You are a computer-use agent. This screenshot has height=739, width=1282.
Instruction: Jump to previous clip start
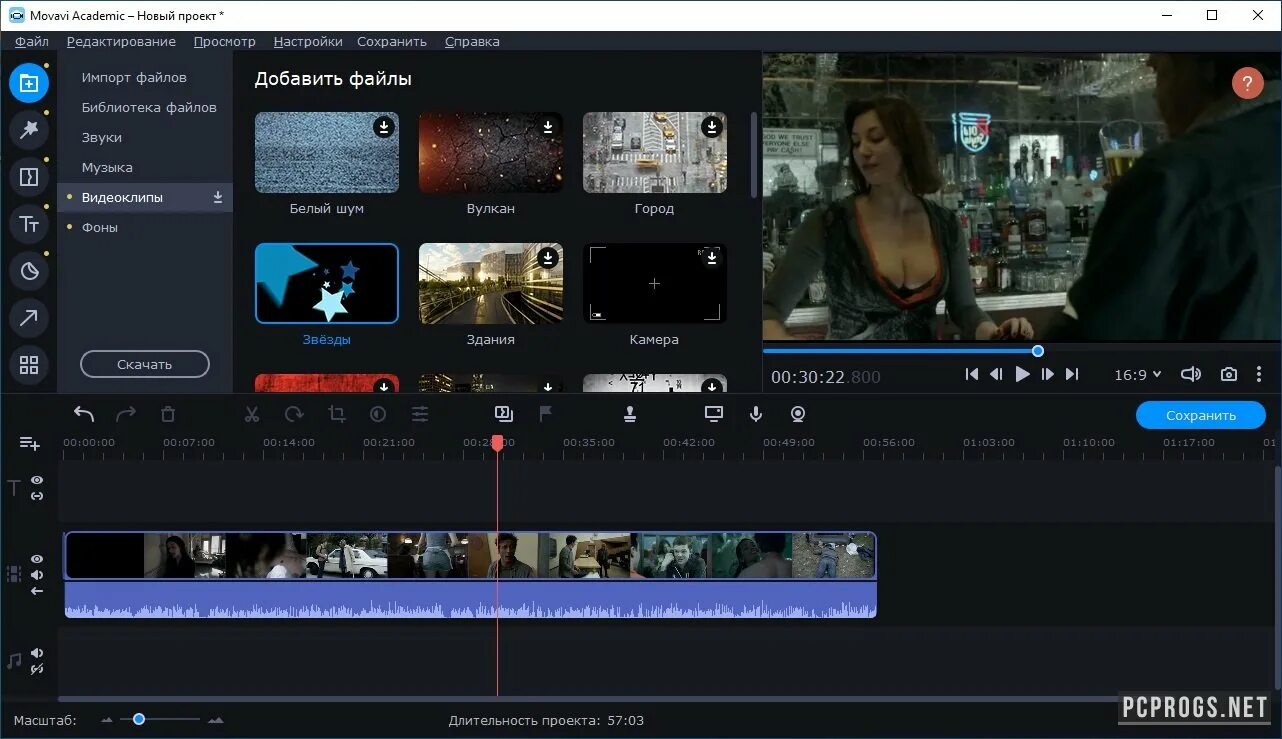pyautogui.click(x=971, y=374)
